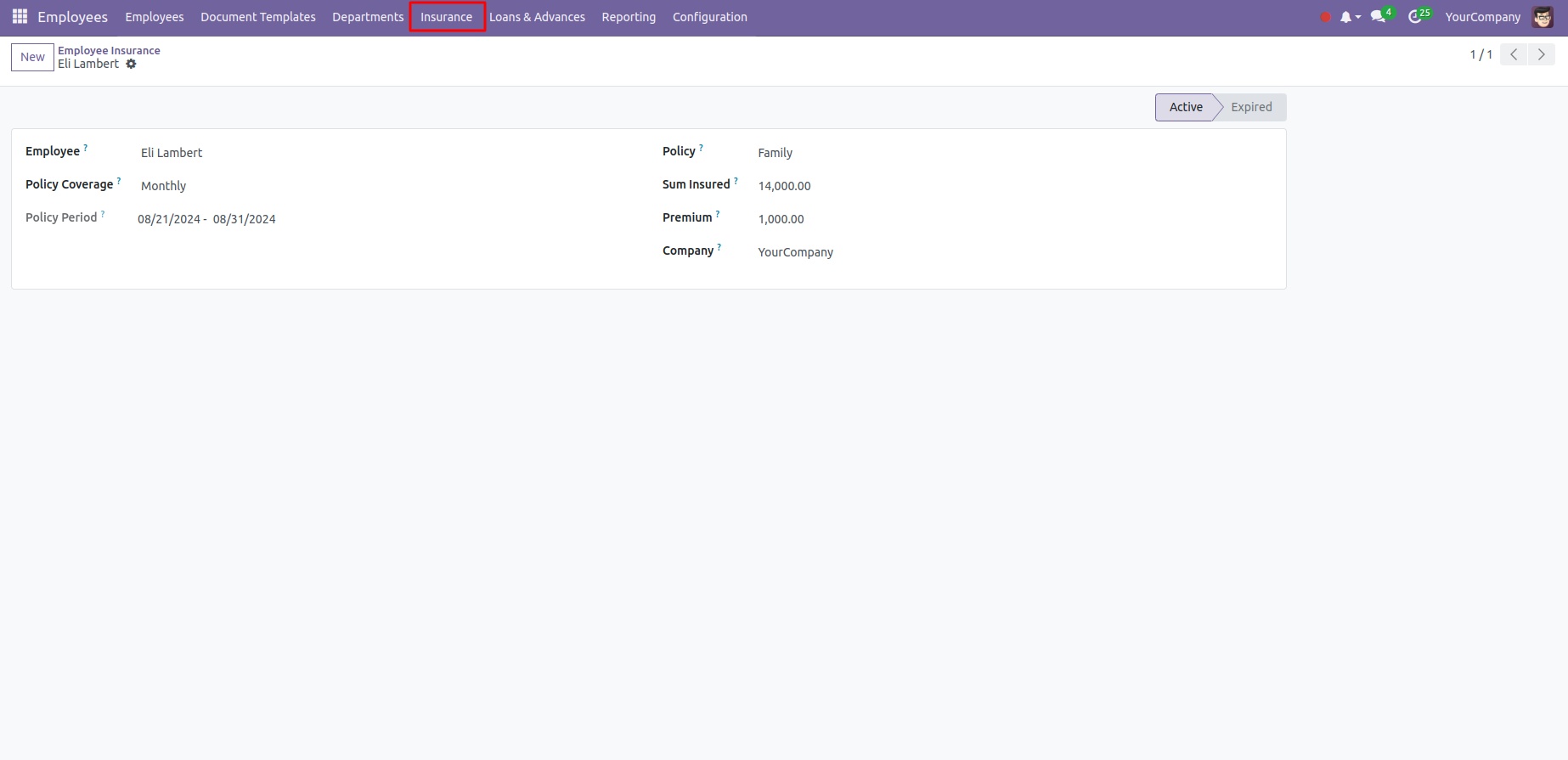This screenshot has height=760, width=1568.
Task: Click the Premium amount field
Action: (781, 219)
